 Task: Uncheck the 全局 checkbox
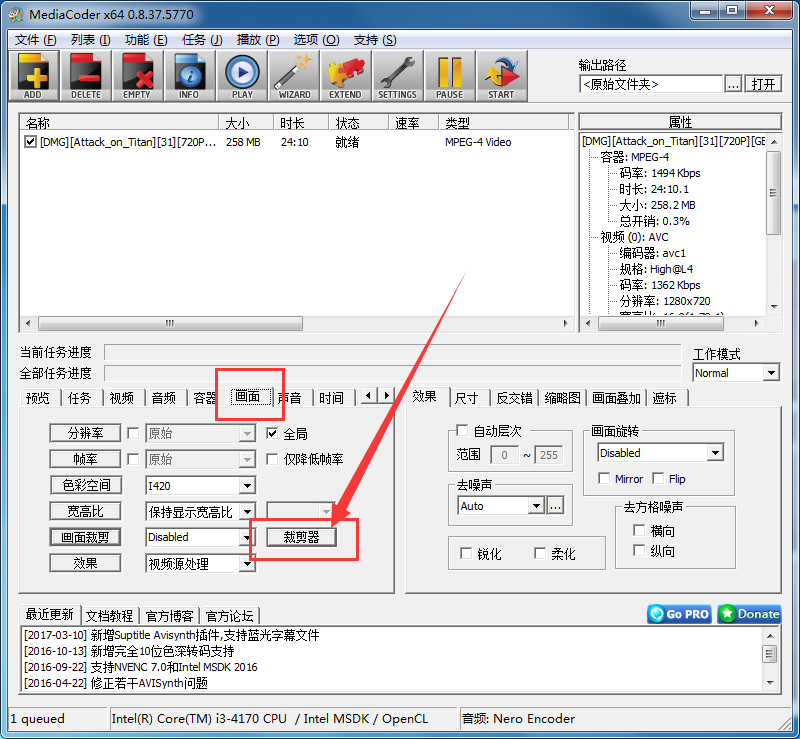pos(272,433)
